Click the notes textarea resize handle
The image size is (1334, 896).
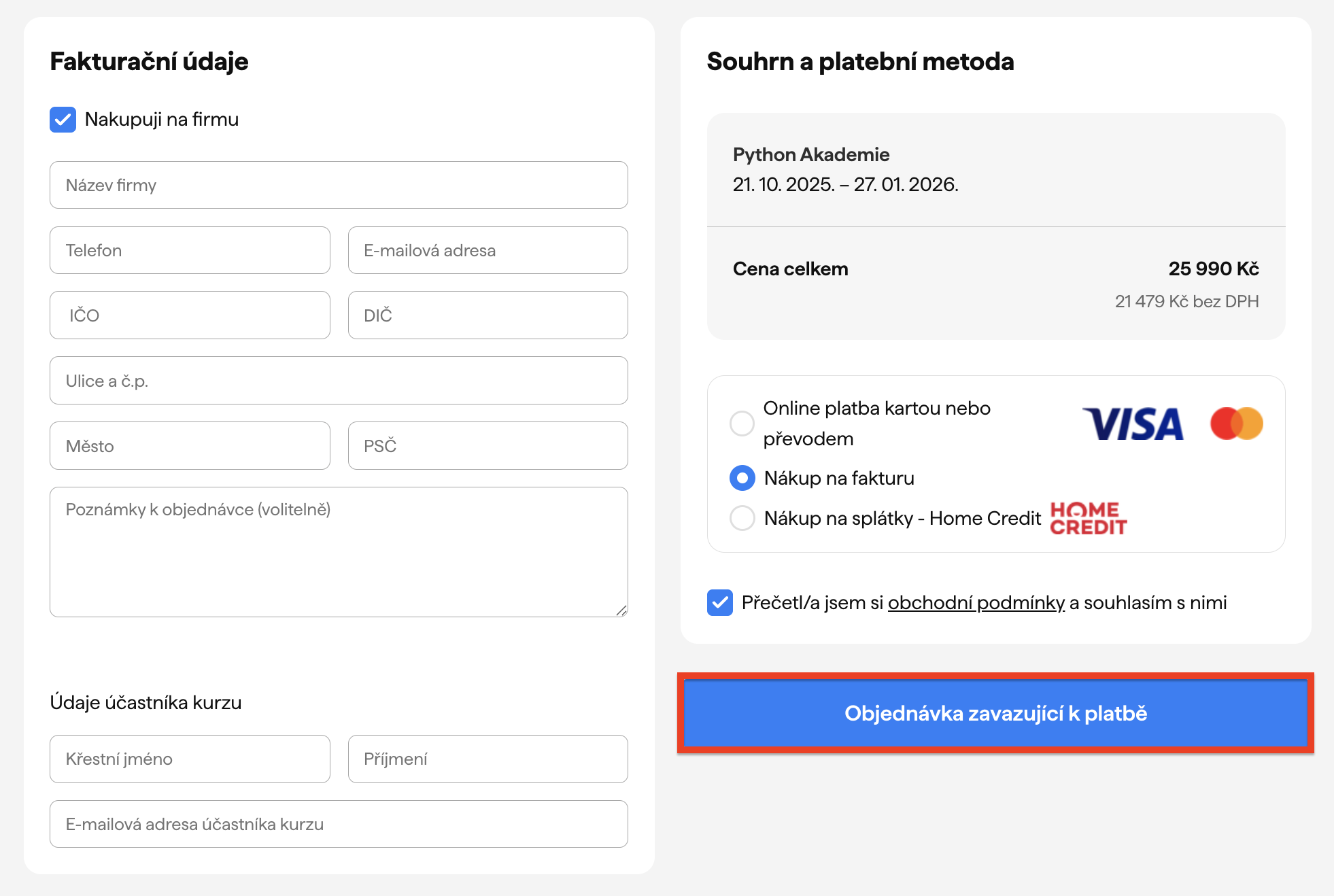coord(621,610)
